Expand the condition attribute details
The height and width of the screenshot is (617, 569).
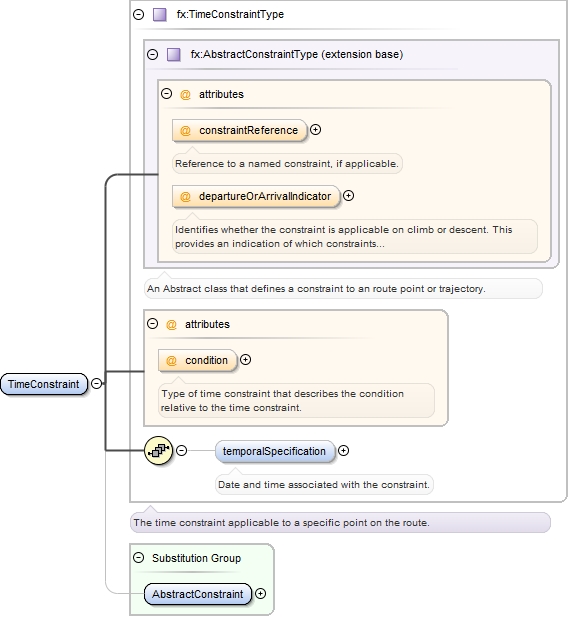click(x=246, y=360)
